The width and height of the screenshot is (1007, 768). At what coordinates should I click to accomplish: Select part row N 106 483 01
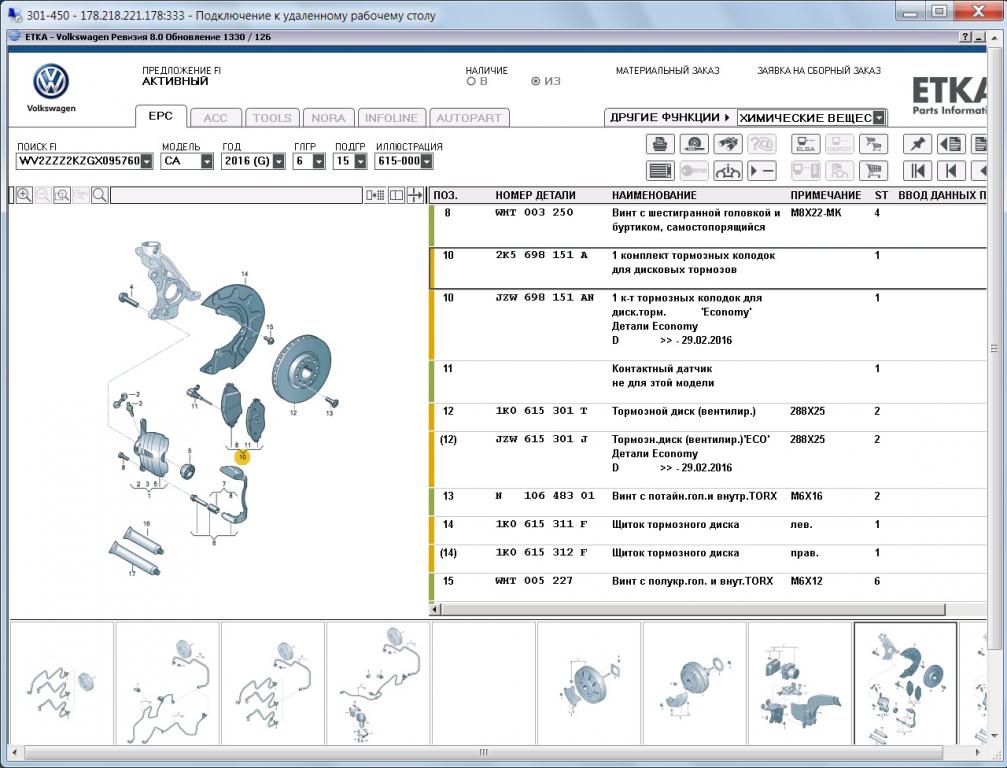[708, 502]
